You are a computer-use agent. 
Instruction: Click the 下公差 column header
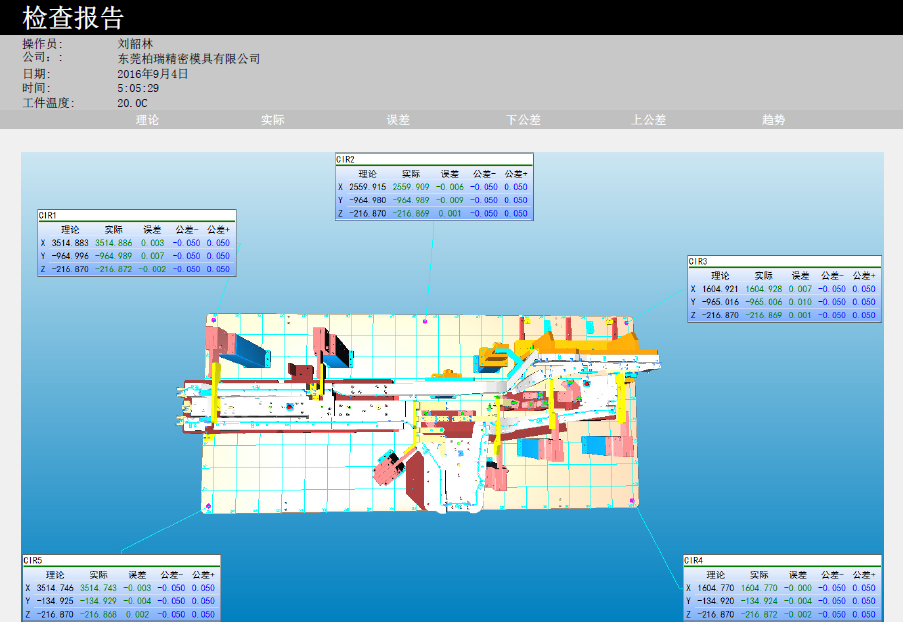click(523, 120)
